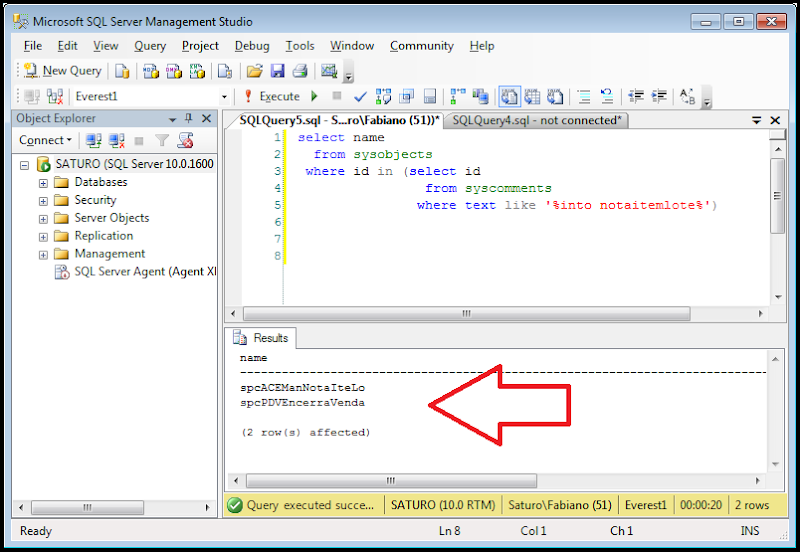The width and height of the screenshot is (800, 552).
Task: Click the Execute query button
Action: [271, 97]
